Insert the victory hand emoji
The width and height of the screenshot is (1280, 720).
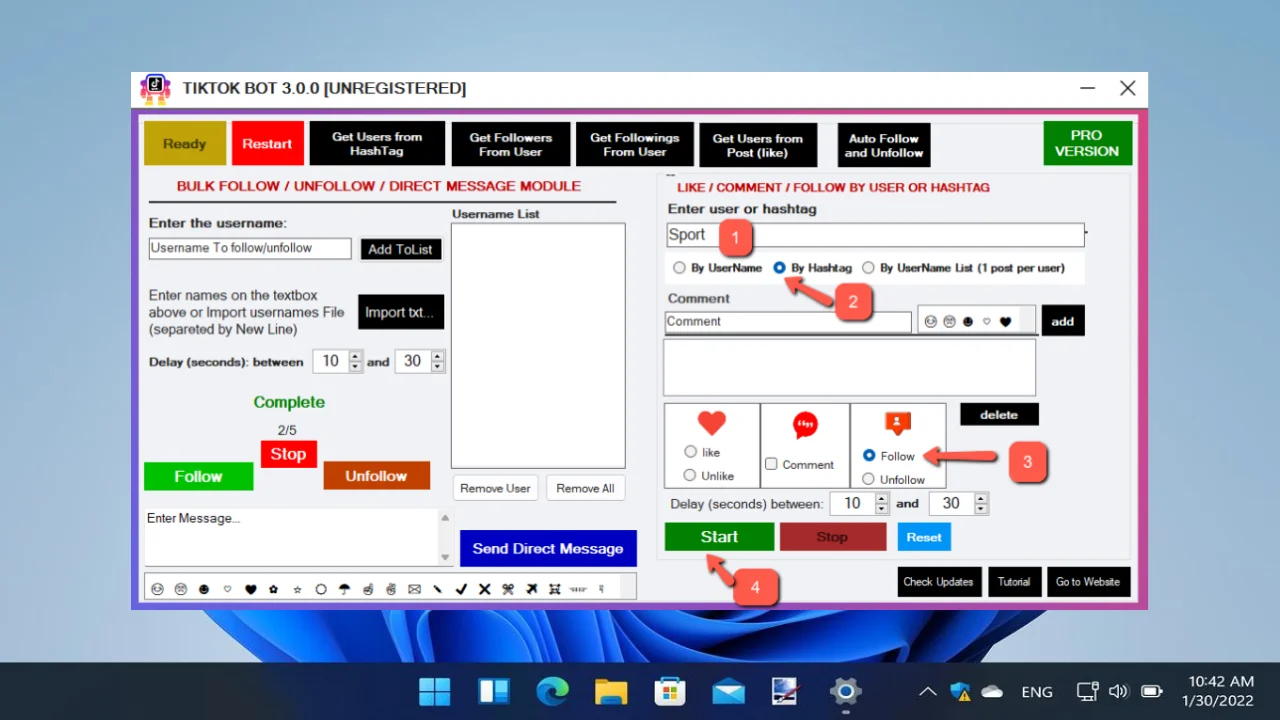[391, 589]
